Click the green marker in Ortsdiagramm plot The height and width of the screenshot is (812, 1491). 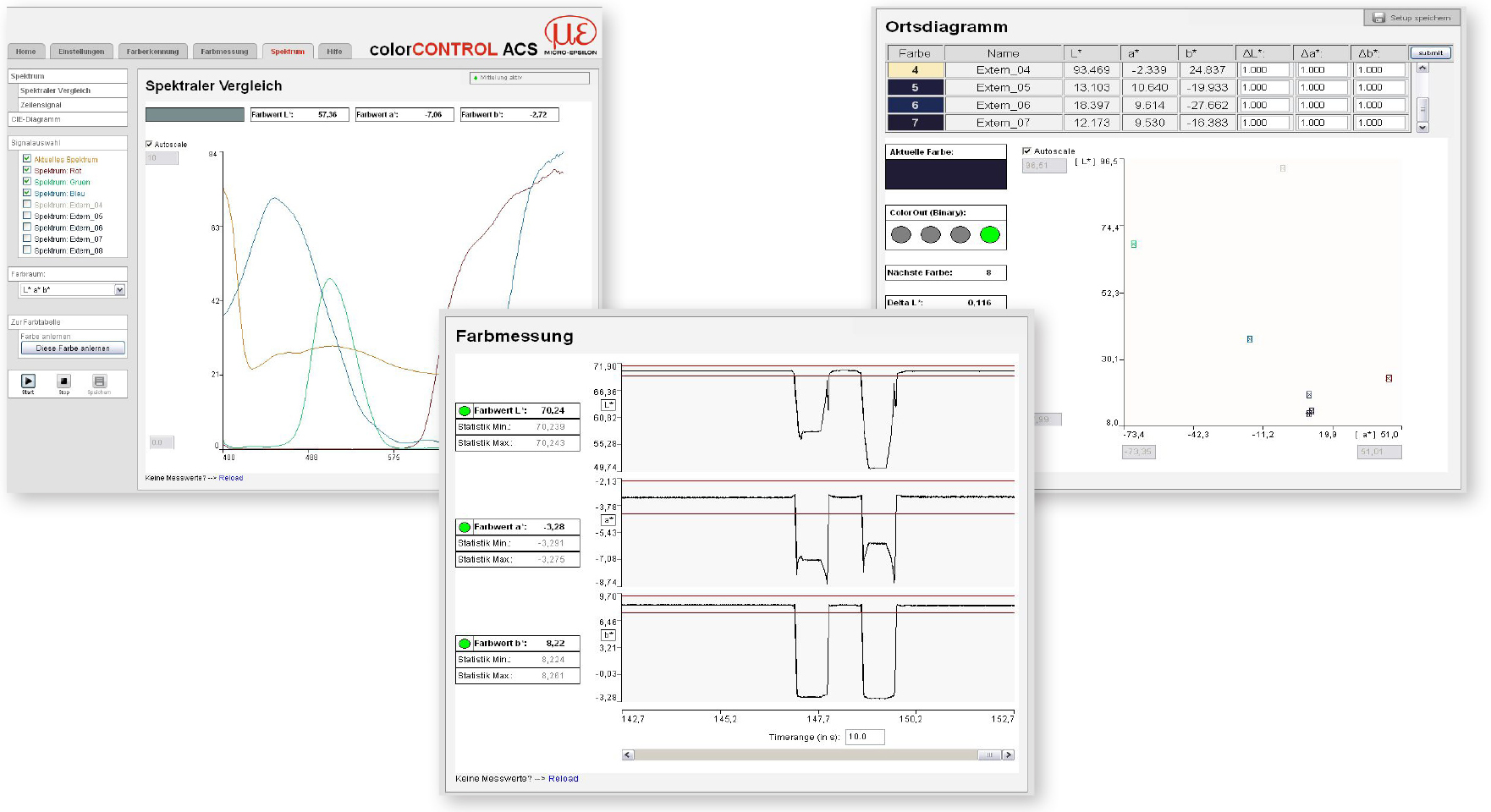click(x=1134, y=244)
